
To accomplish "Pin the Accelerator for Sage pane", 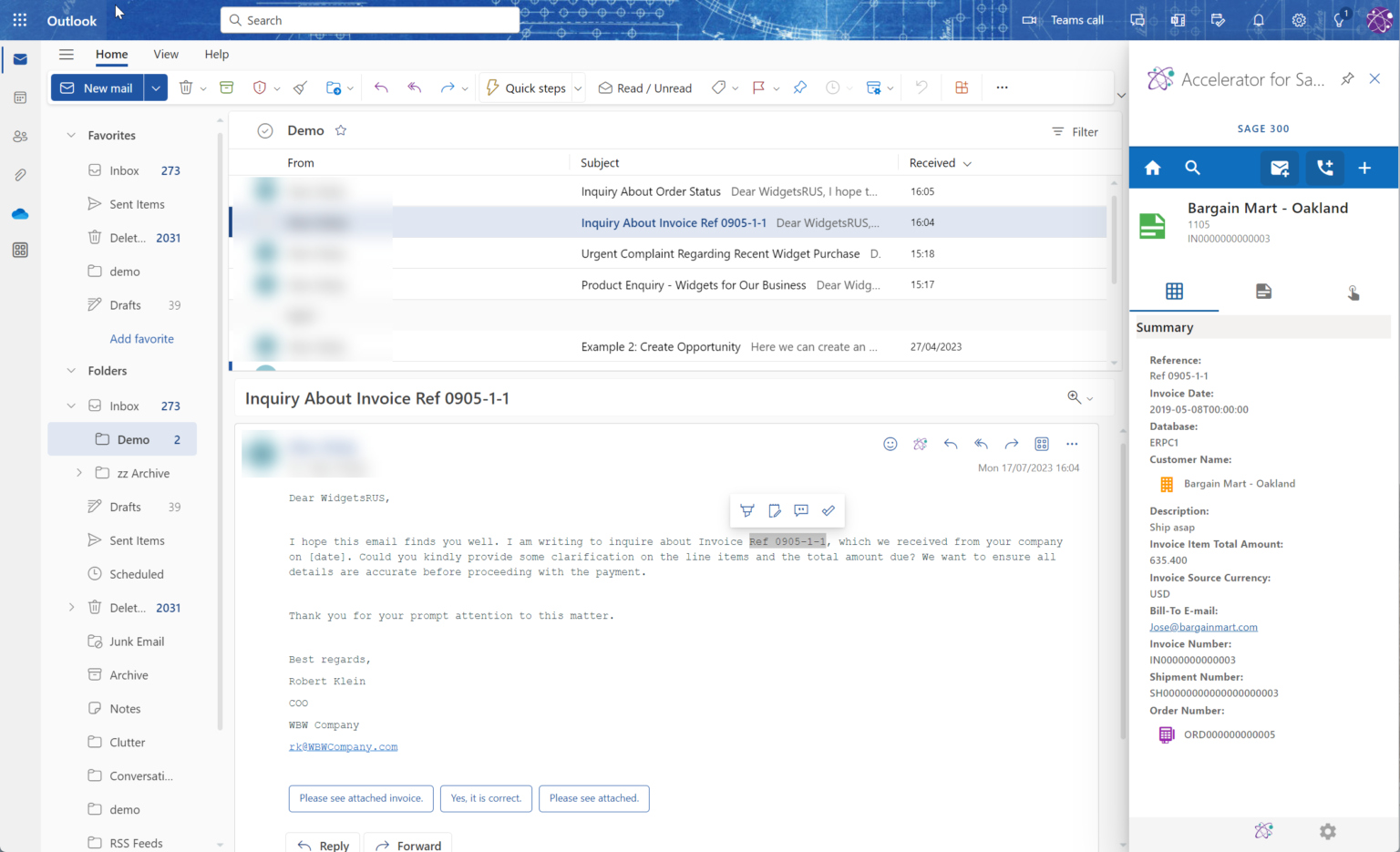I will pyautogui.click(x=1347, y=79).
